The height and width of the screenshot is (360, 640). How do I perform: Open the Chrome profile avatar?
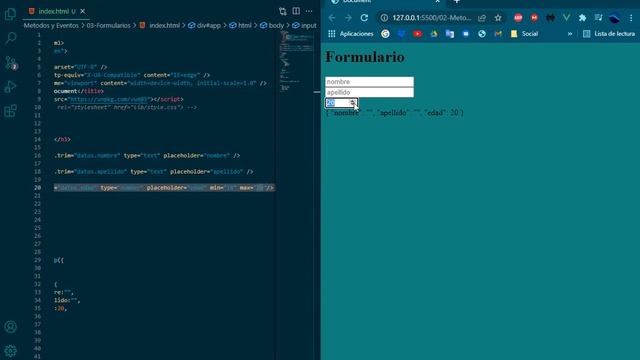[614, 18]
